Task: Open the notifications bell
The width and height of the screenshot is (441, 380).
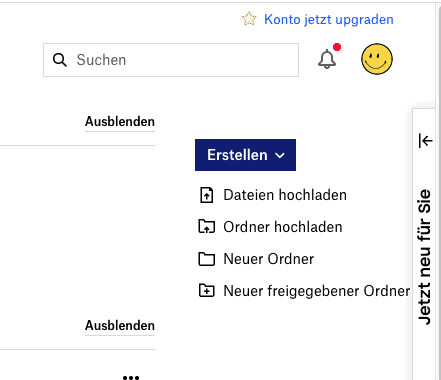Action: coord(327,59)
